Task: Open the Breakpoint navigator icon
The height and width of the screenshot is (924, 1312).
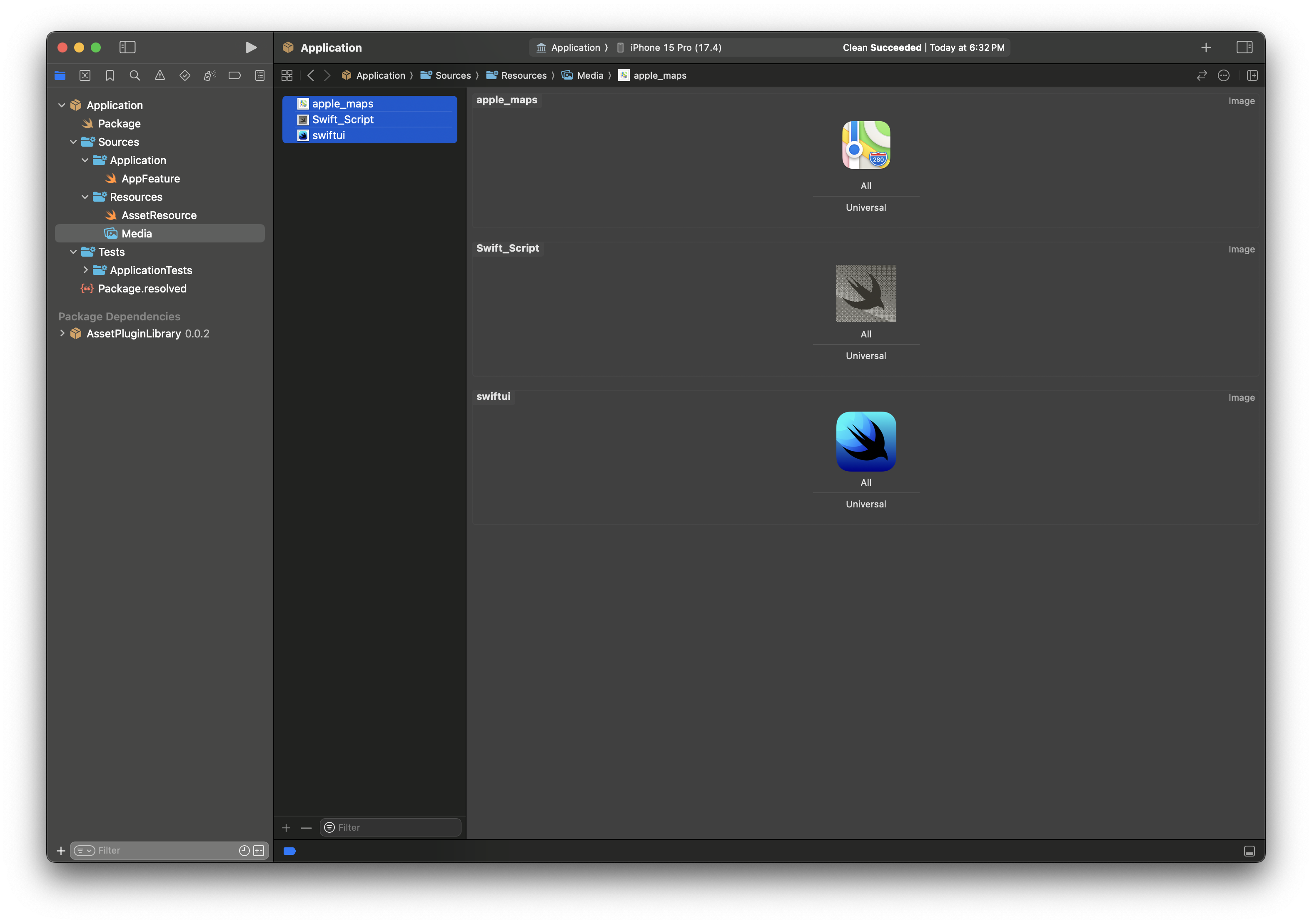Action: (x=234, y=75)
